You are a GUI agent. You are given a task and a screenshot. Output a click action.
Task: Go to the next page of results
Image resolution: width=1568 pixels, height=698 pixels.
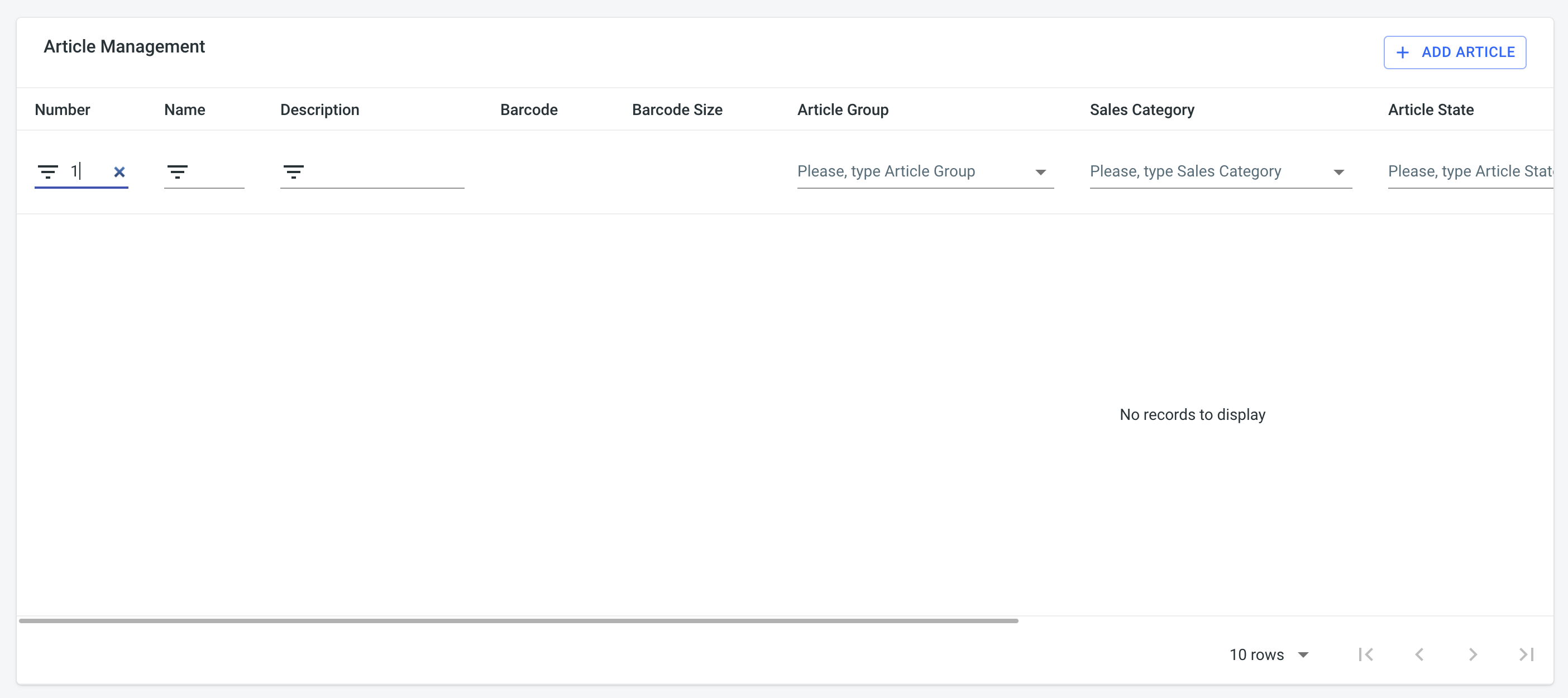1473,654
